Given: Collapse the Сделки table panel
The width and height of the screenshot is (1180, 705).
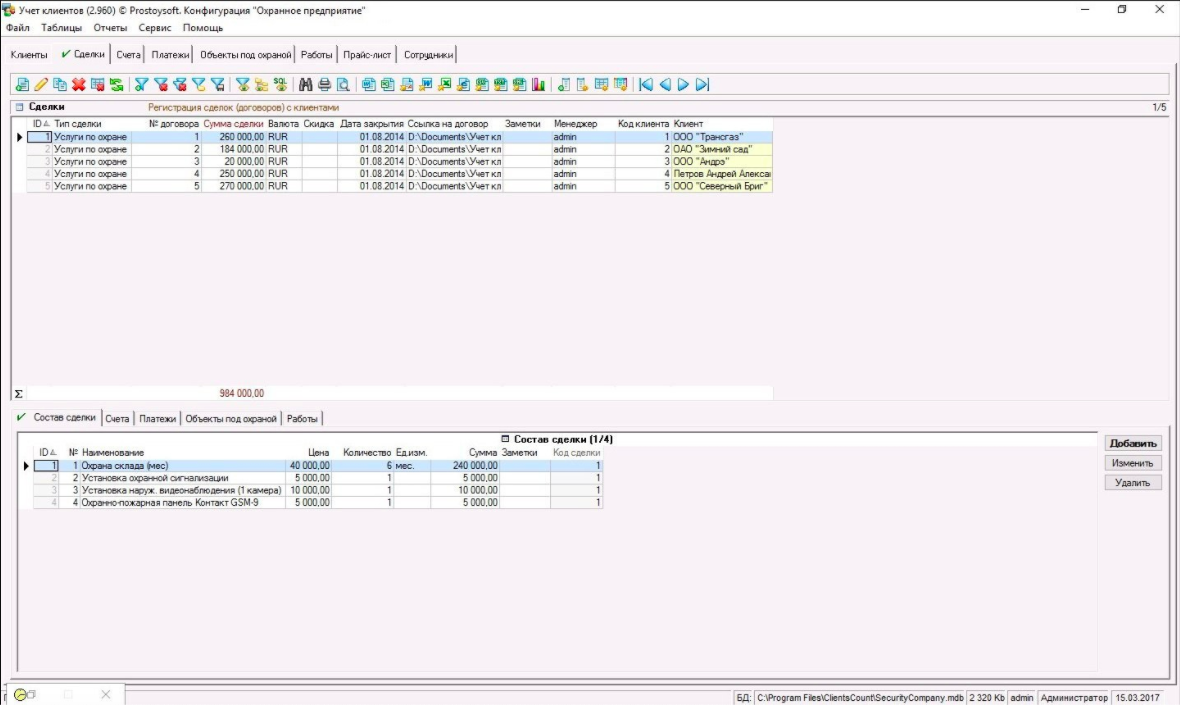Looking at the screenshot, I should [x=19, y=106].
